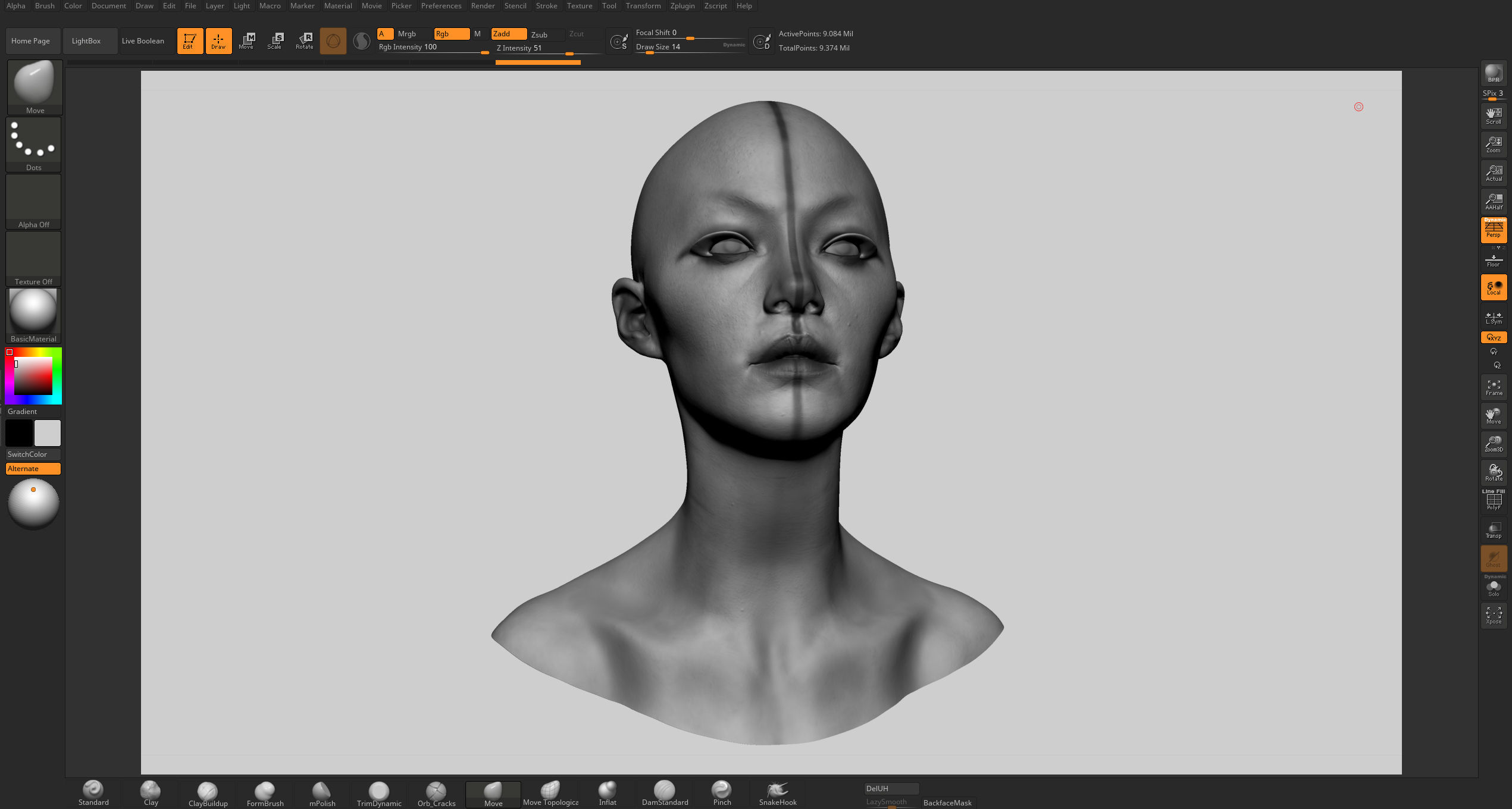Open the stroke type picker (Dots)
Viewport: 1512px width, 809px height.
(x=33, y=144)
